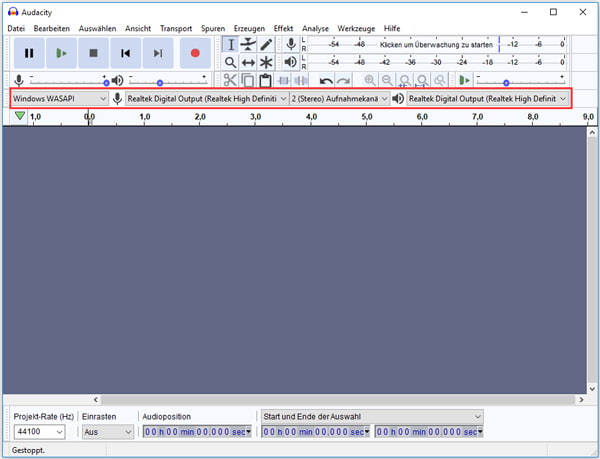This screenshot has width=600, height=459.
Task: Open the Transport menu
Action: pyautogui.click(x=176, y=28)
